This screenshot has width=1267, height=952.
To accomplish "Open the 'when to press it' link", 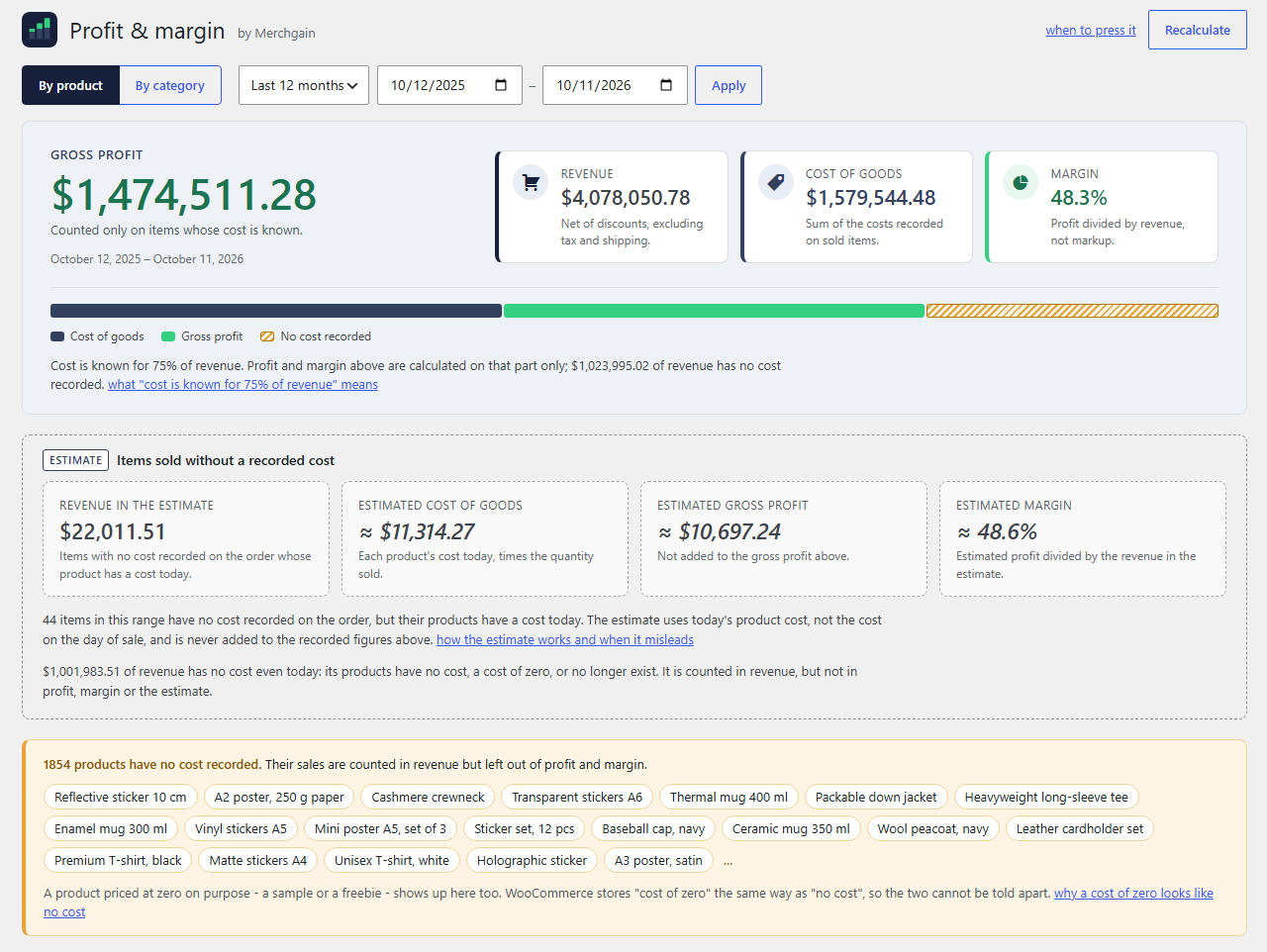I will 1091,31.
